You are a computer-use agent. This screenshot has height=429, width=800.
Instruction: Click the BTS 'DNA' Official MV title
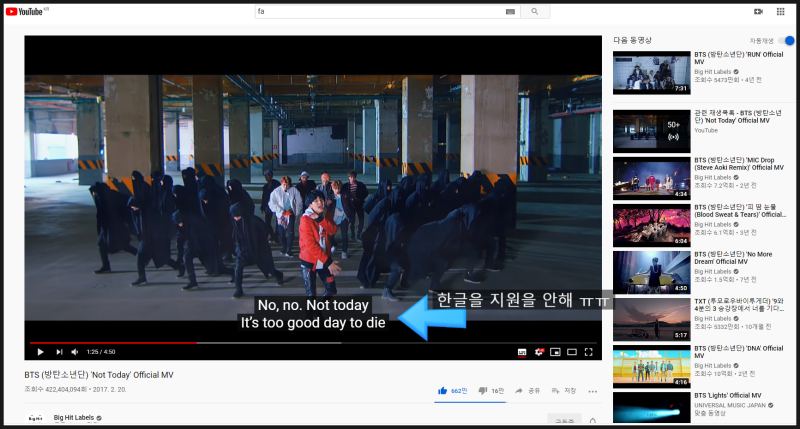click(x=738, y=352)
